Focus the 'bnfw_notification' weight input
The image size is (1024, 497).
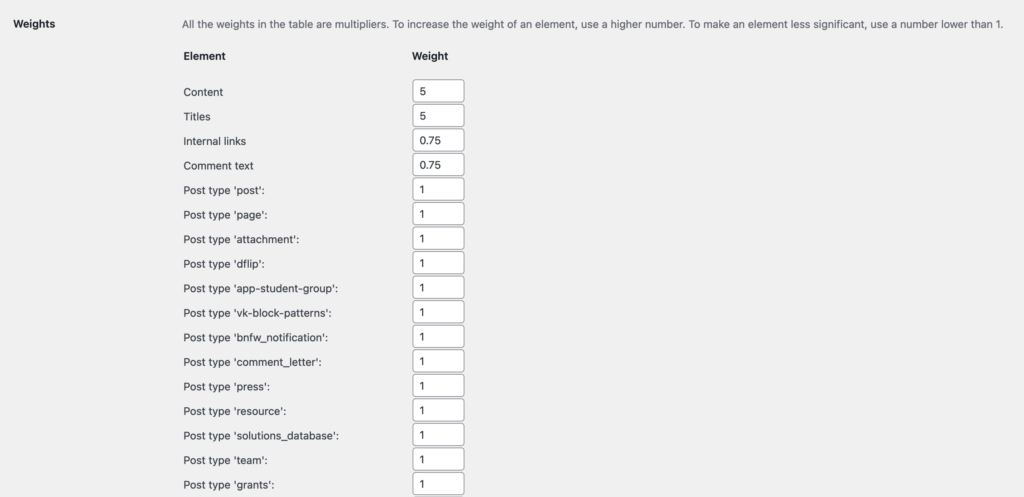[x=438, y=337]
